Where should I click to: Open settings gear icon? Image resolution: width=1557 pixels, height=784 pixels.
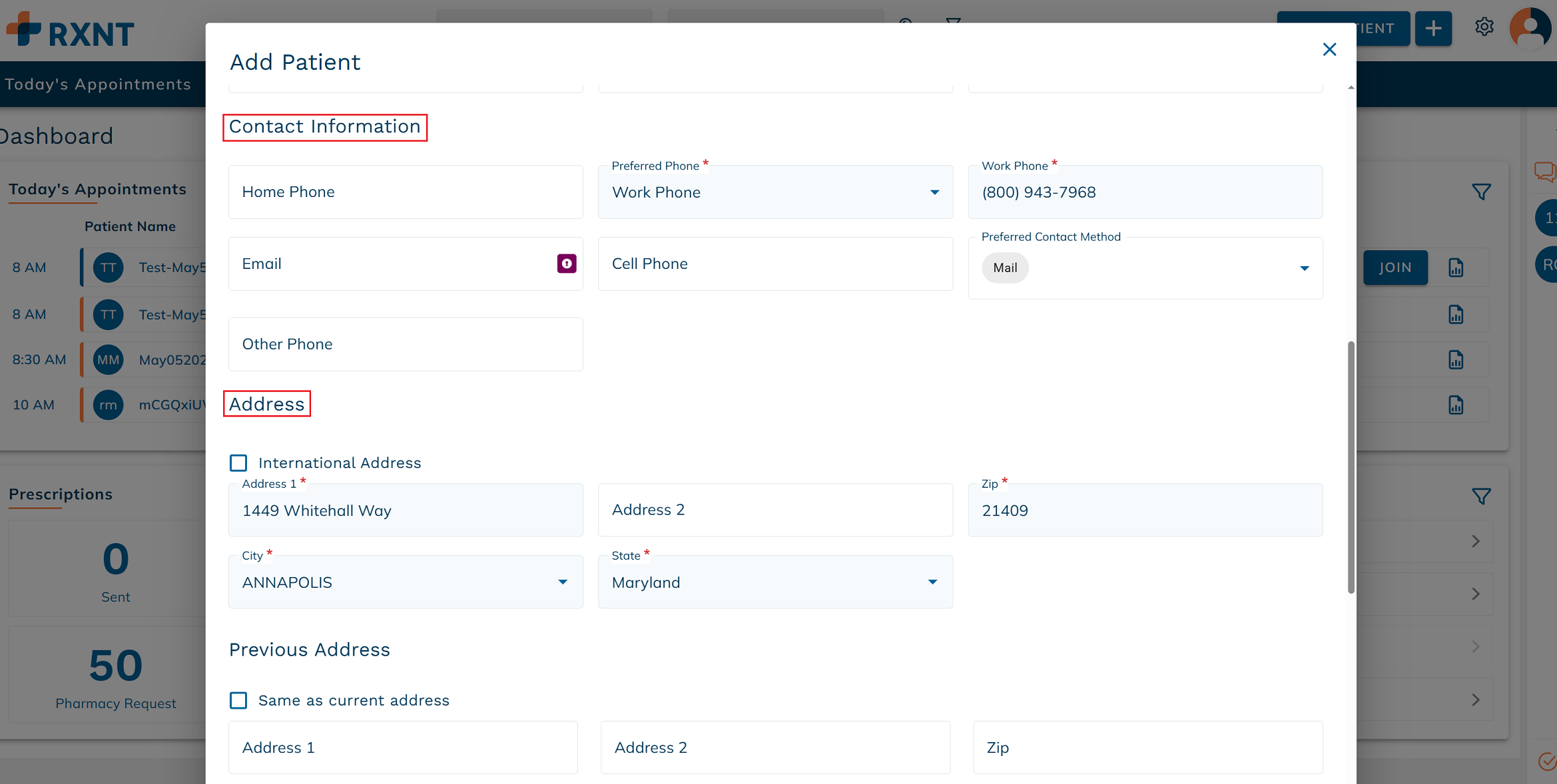tap(1484, 27)
